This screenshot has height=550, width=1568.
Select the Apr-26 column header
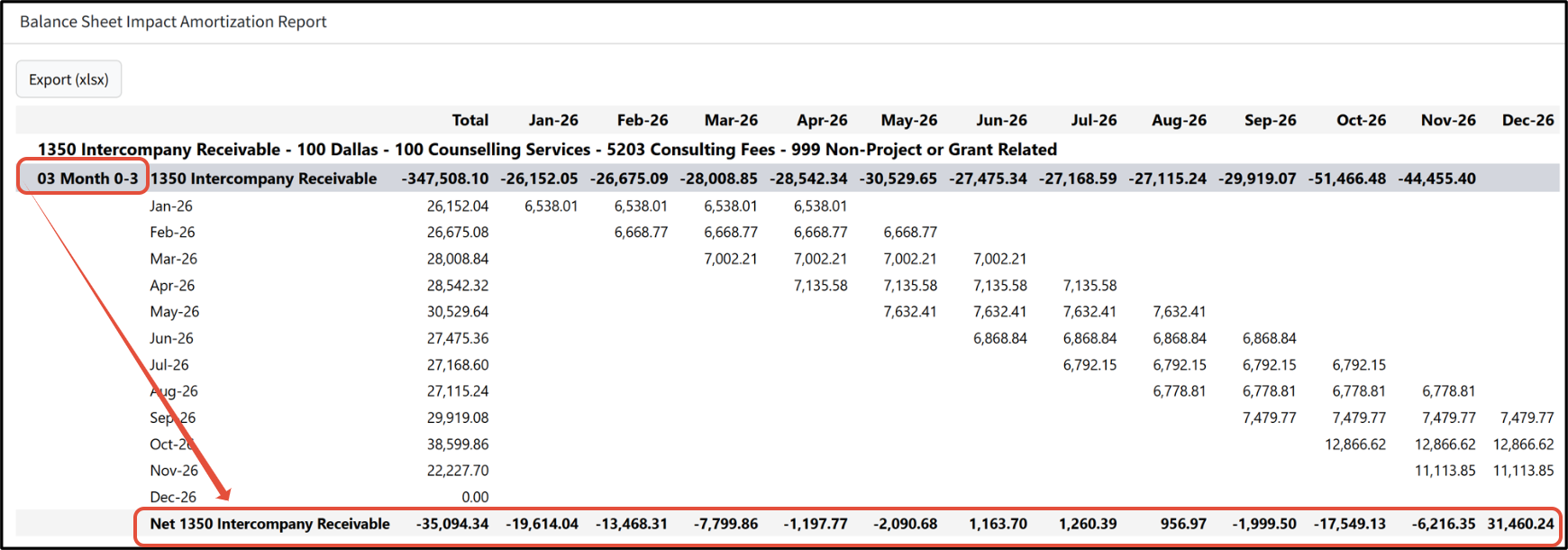822,120
